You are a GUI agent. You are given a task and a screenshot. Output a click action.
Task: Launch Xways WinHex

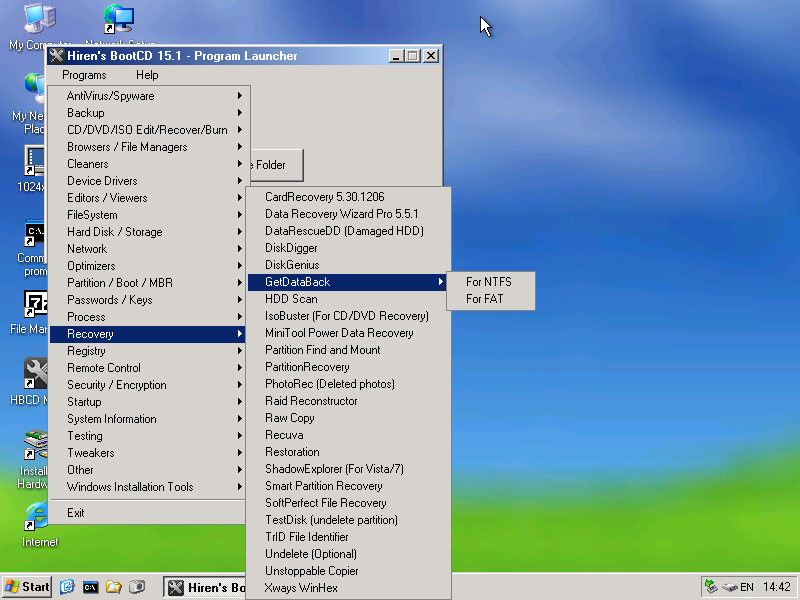tap(348, 588)
